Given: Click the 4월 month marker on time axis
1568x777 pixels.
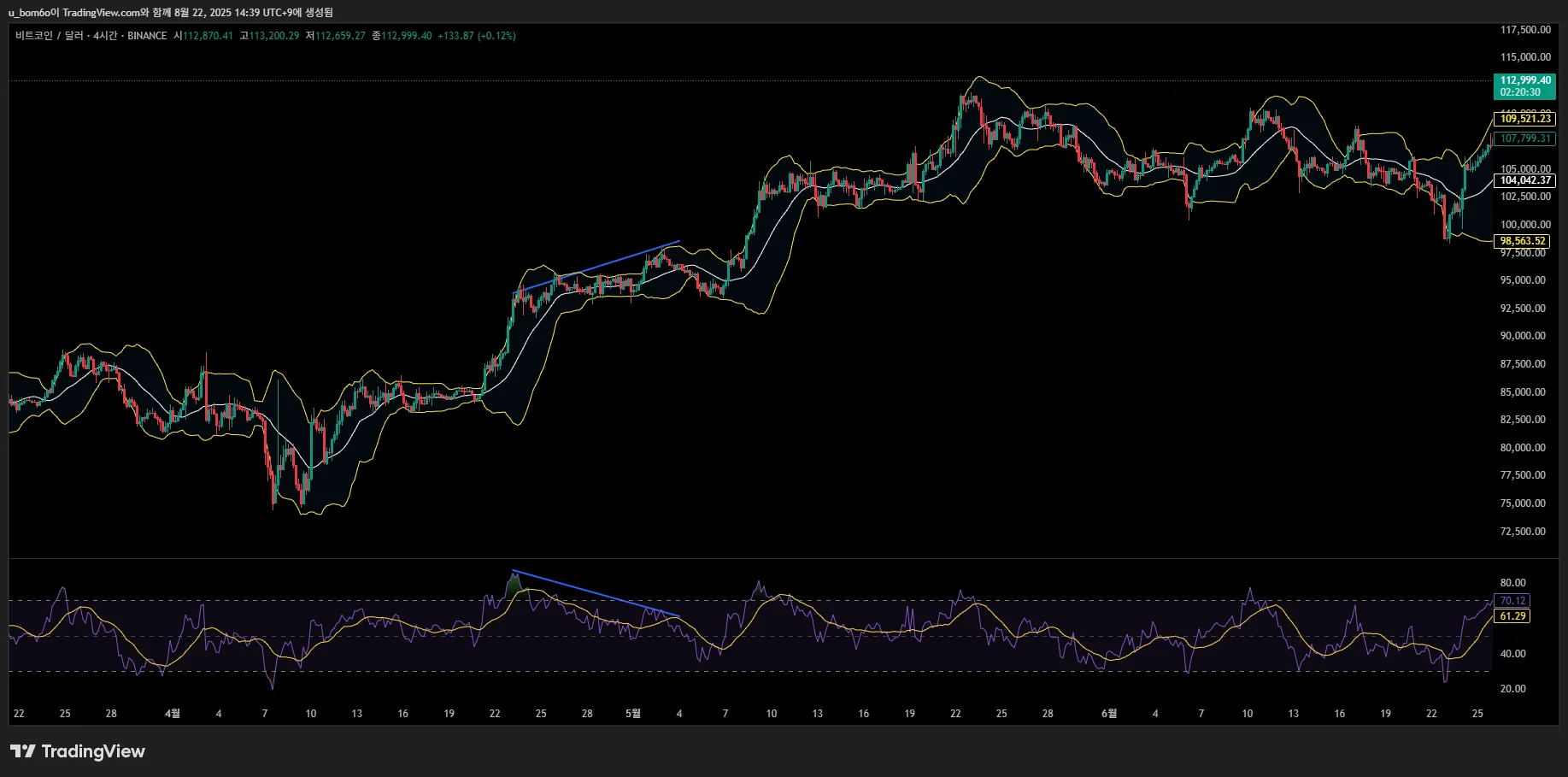Looking at the screenshot, I should 173,713.
